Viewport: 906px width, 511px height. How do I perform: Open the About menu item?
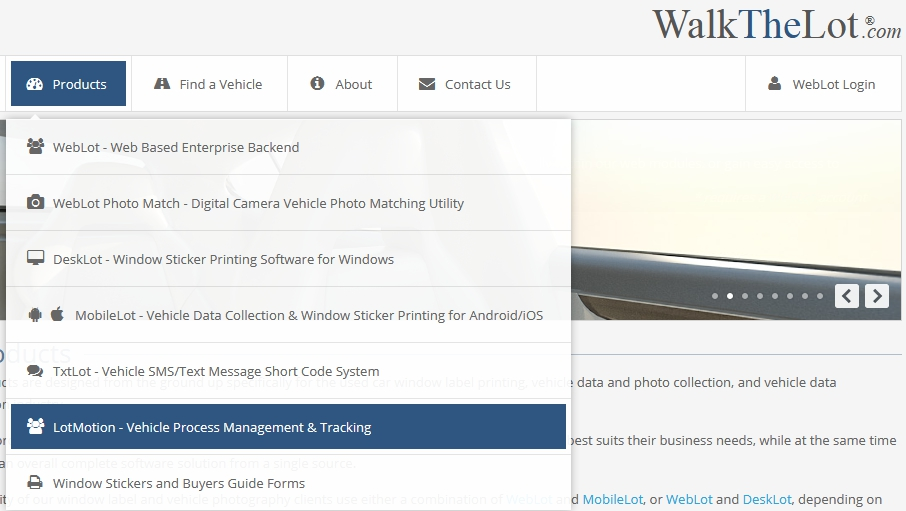pos(342,84)
